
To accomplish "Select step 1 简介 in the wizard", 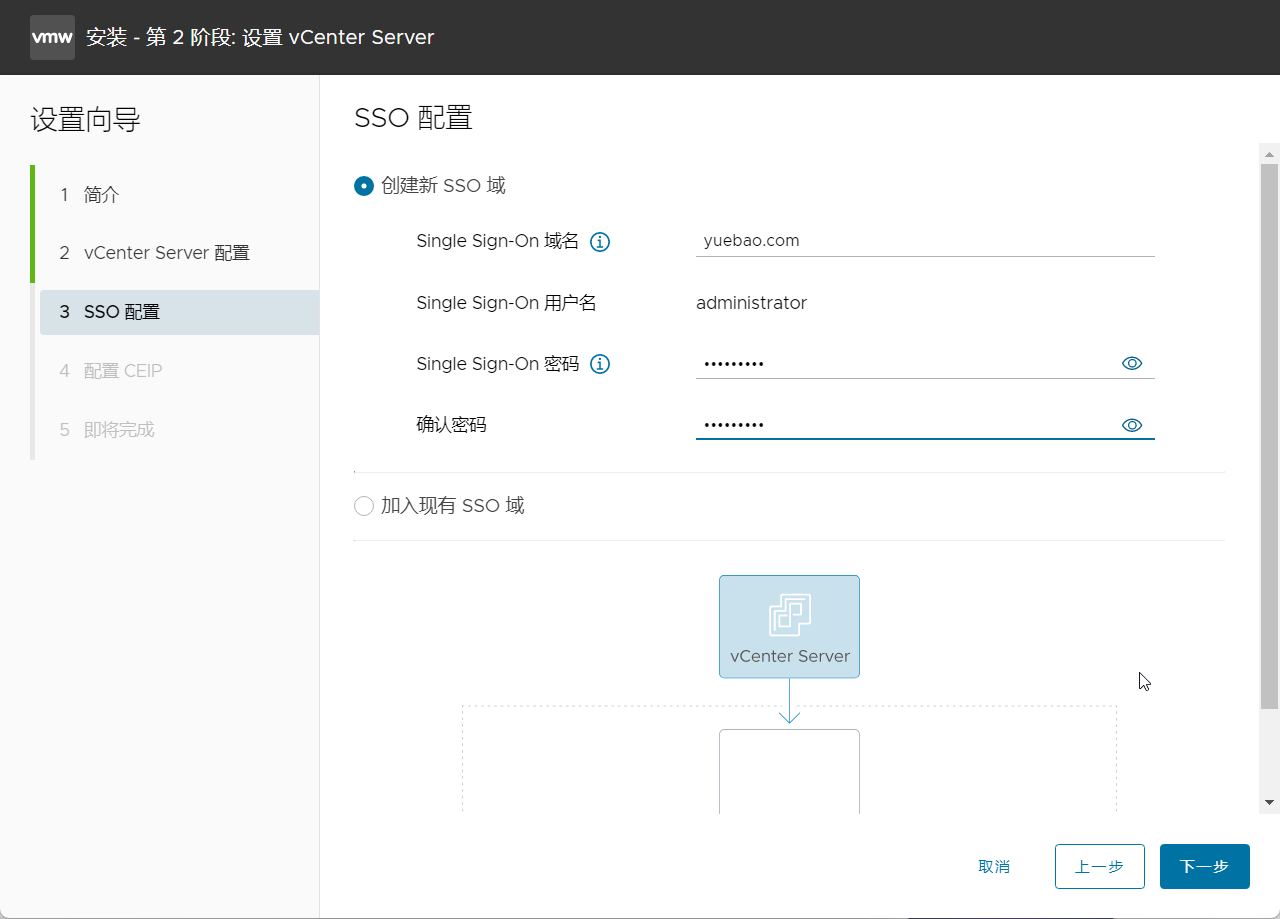I will [x=100, y=194].
